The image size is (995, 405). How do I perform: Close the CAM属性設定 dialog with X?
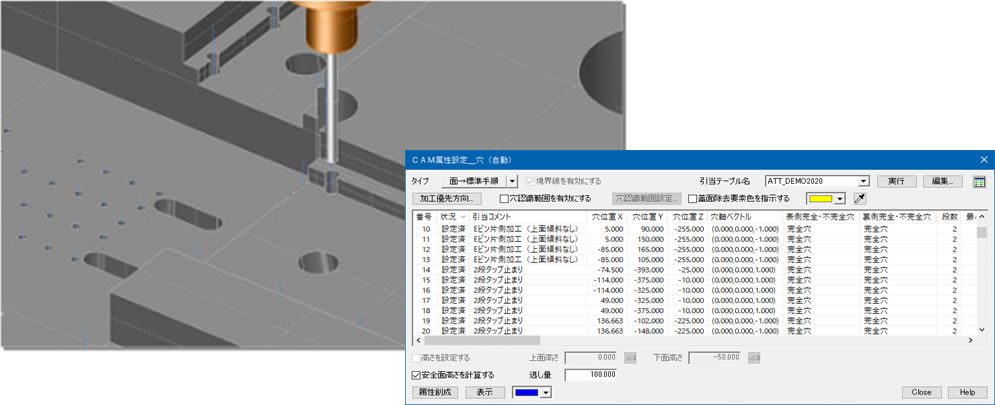[983, 160]
